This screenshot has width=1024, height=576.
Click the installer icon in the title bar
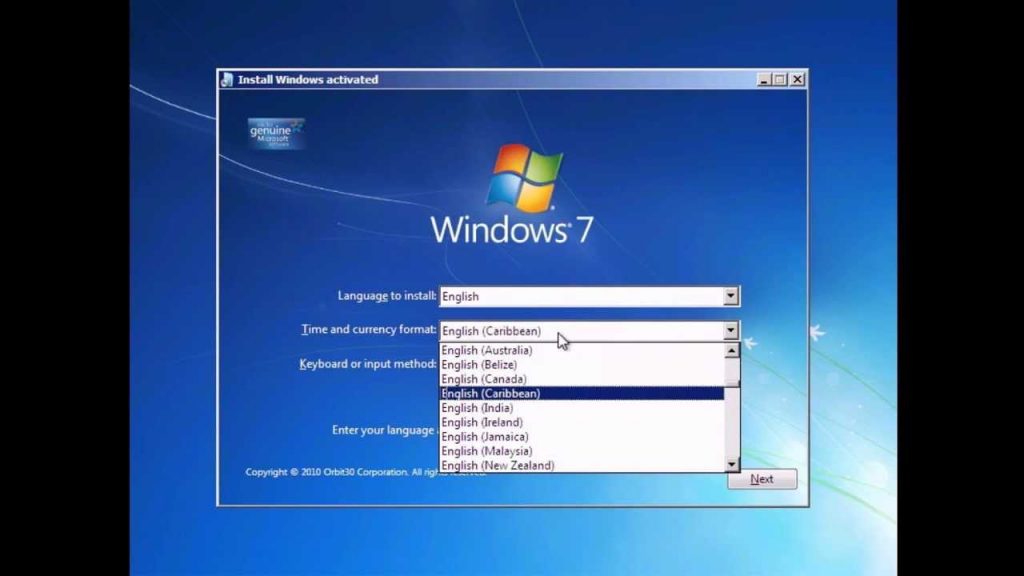[227, 80]
